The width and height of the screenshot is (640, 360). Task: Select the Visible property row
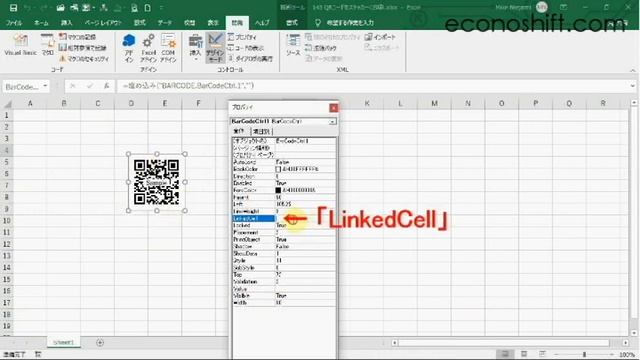point(284,296)
